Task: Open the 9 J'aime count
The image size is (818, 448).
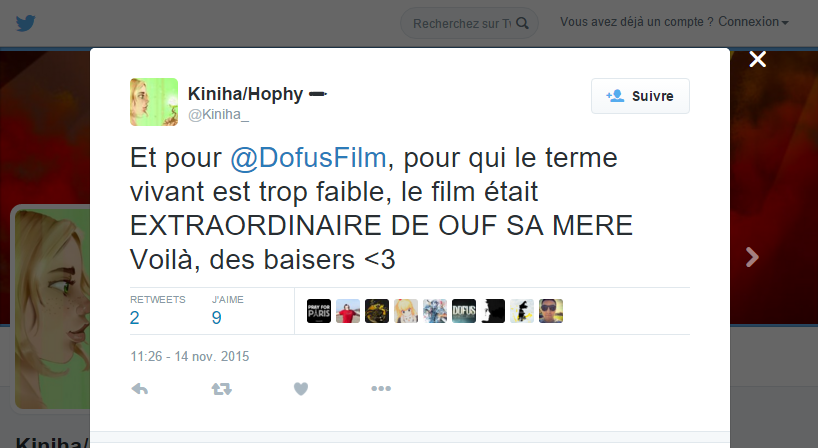Action: (x=216, y=318)
